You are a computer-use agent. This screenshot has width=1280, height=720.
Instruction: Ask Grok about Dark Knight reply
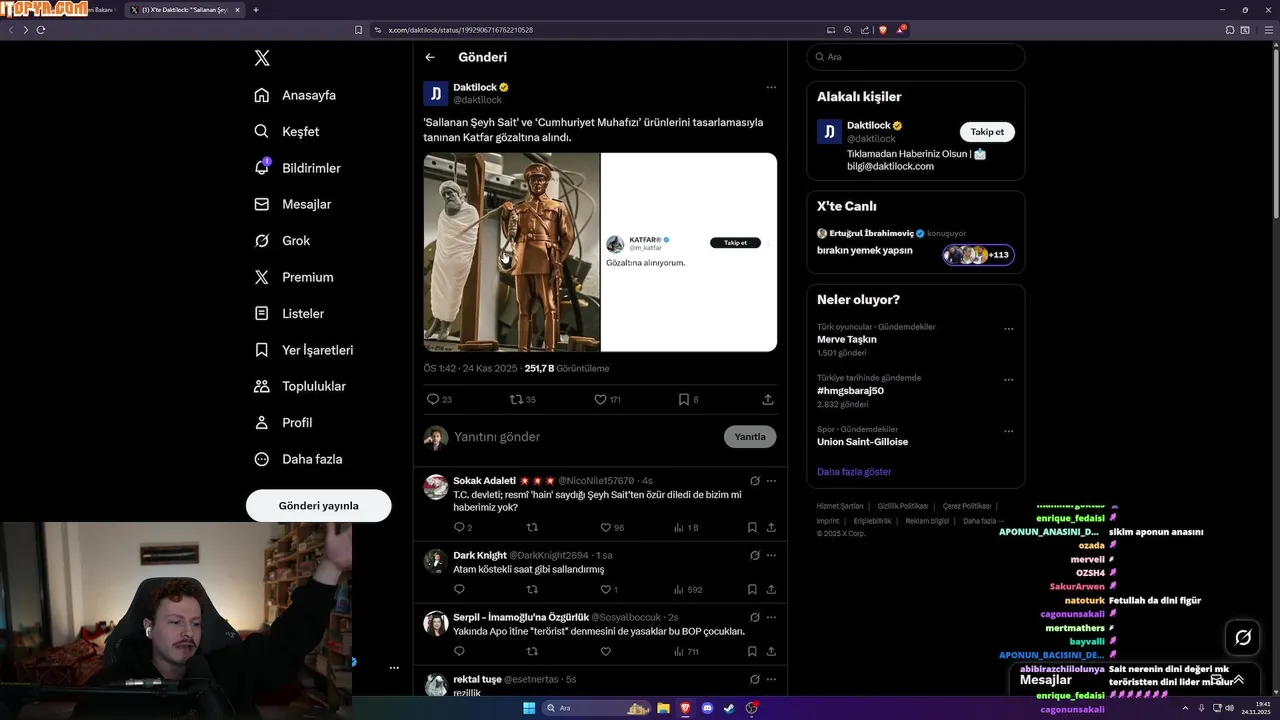coord(755,555)
